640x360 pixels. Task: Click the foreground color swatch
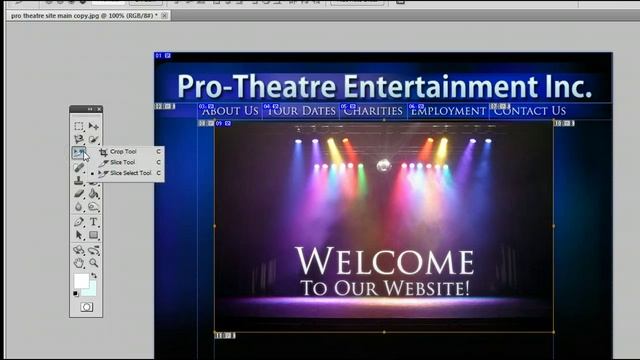81,280
